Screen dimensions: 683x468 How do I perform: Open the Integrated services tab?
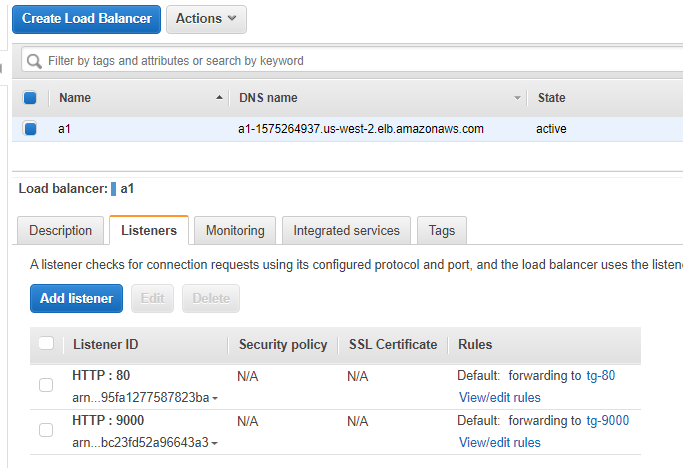point(346,230)
